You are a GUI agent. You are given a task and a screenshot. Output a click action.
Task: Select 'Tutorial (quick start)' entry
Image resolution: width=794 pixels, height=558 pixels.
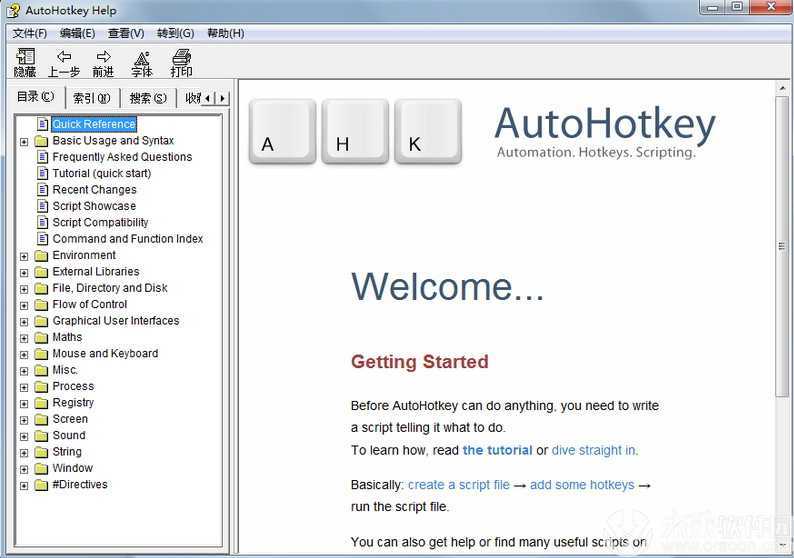(x=102, y=173)
